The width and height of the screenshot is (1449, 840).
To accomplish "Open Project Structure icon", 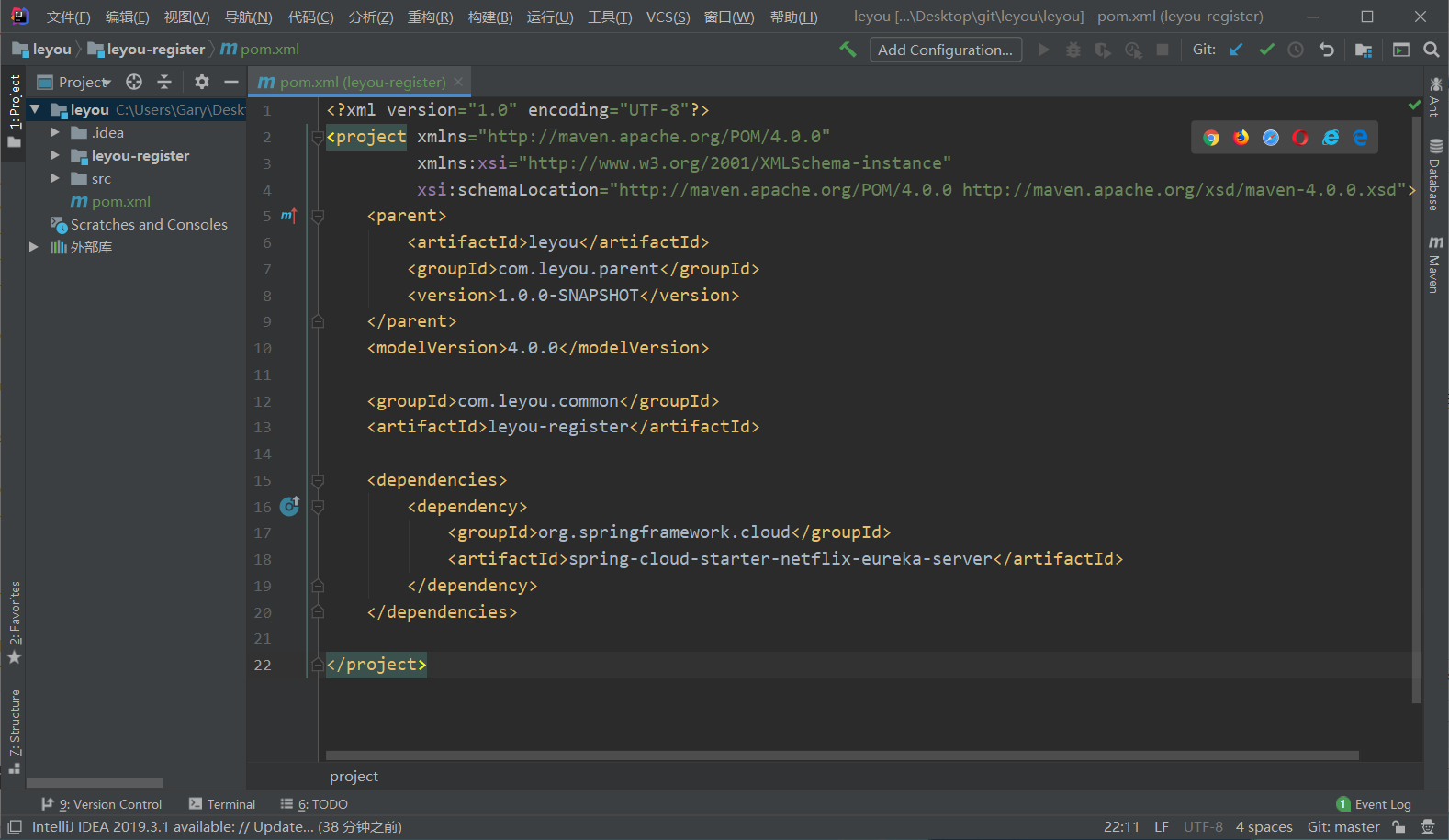I will [1364, 50].
